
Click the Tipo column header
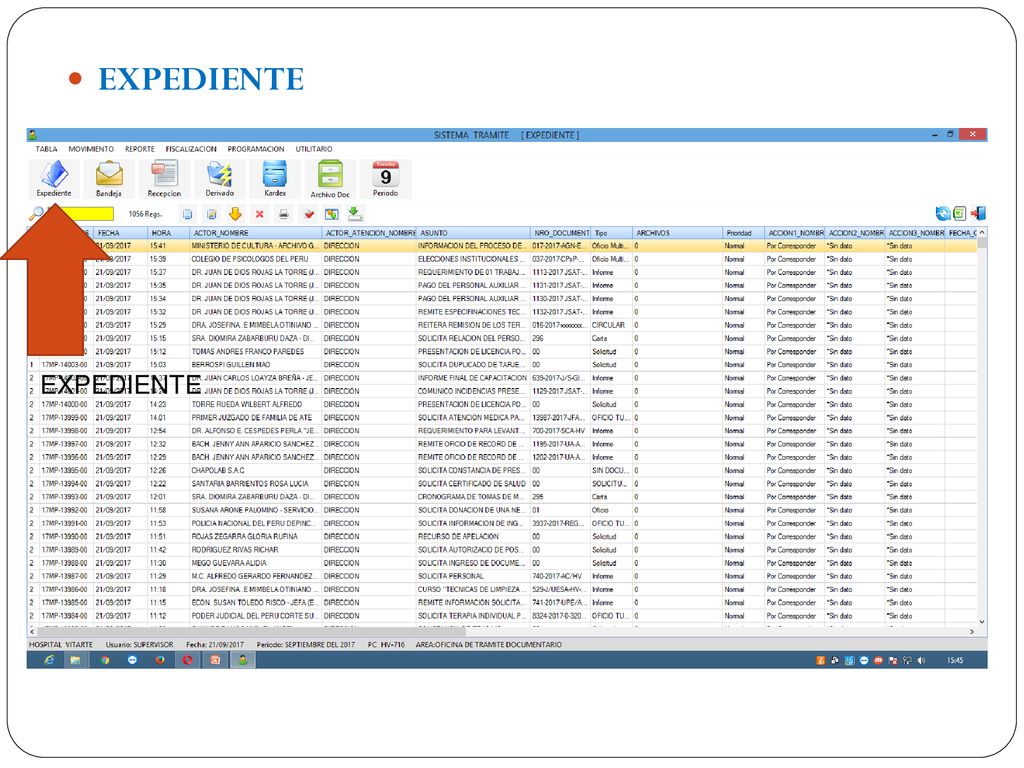tap(611, 232)
